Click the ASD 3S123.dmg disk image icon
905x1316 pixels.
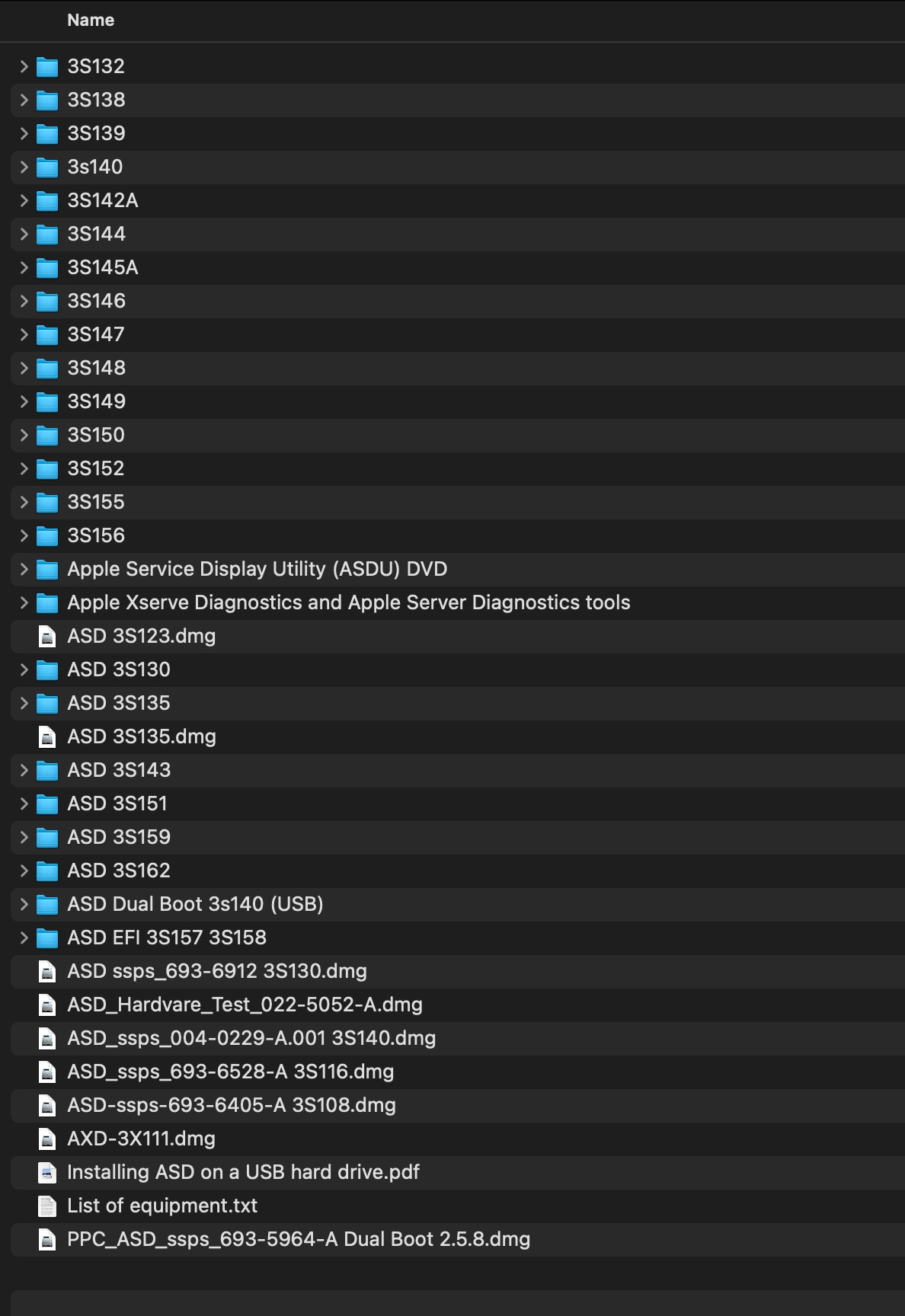click(x=47, y=637)
